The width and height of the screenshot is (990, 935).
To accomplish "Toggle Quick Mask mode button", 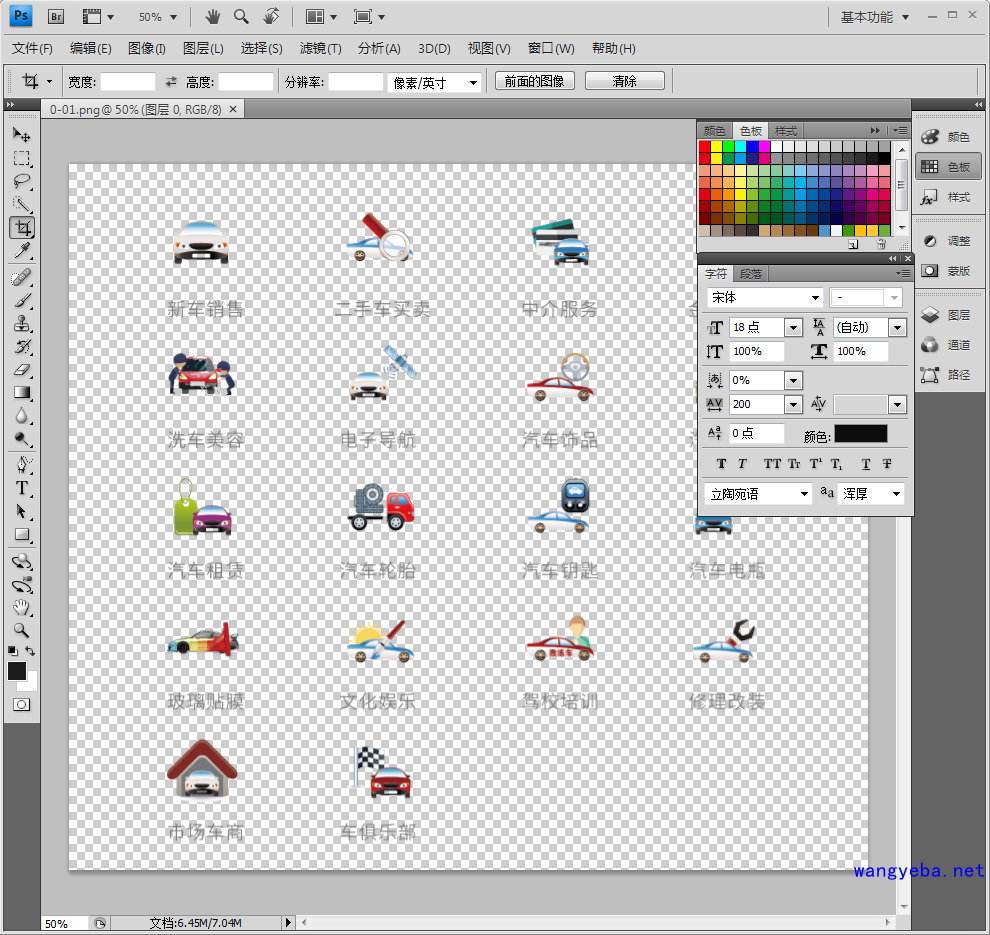I will [x=22, y=704].
